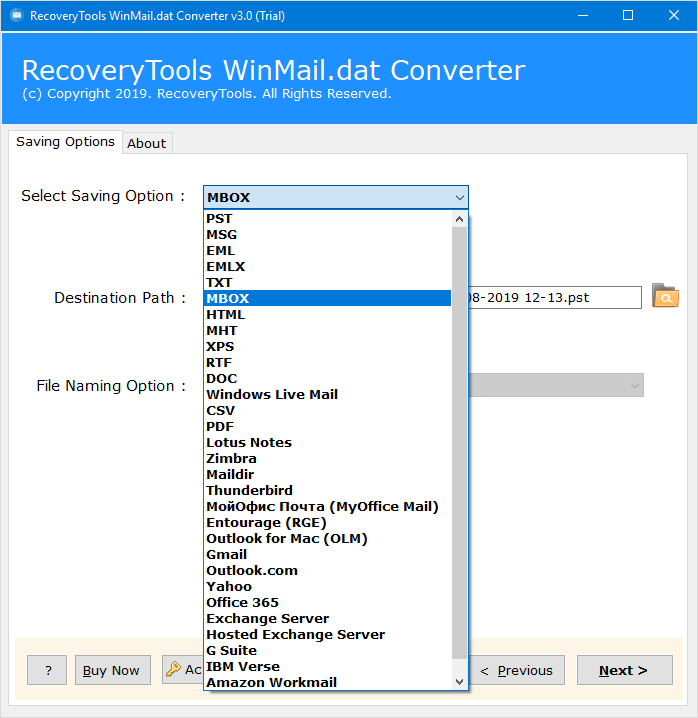Select Windows Live Mail option
Image resolution: width=698 pixels, height=718 pixels.
(x=327, y=394)
